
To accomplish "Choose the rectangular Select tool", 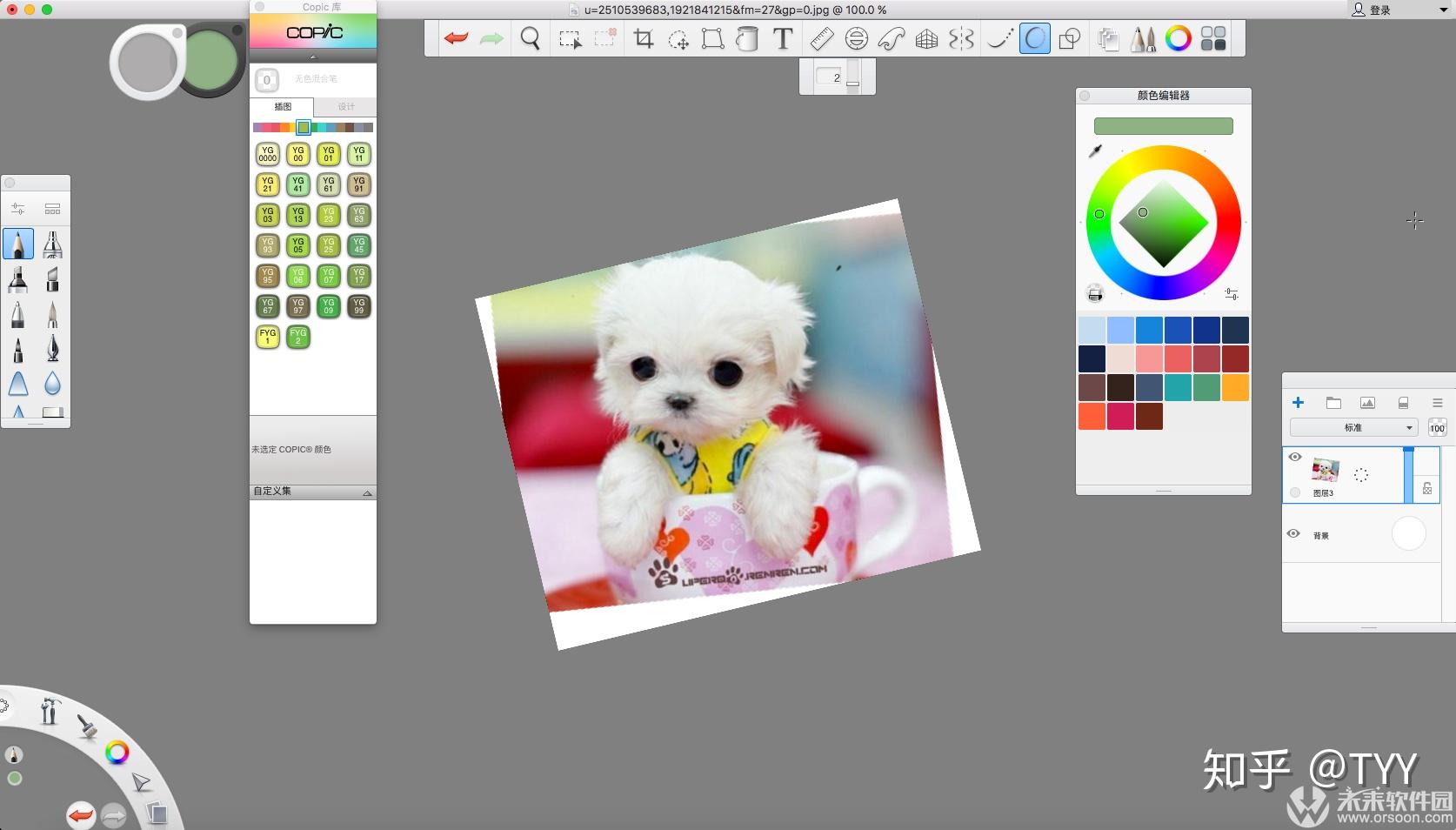I will tap(570, 39).
